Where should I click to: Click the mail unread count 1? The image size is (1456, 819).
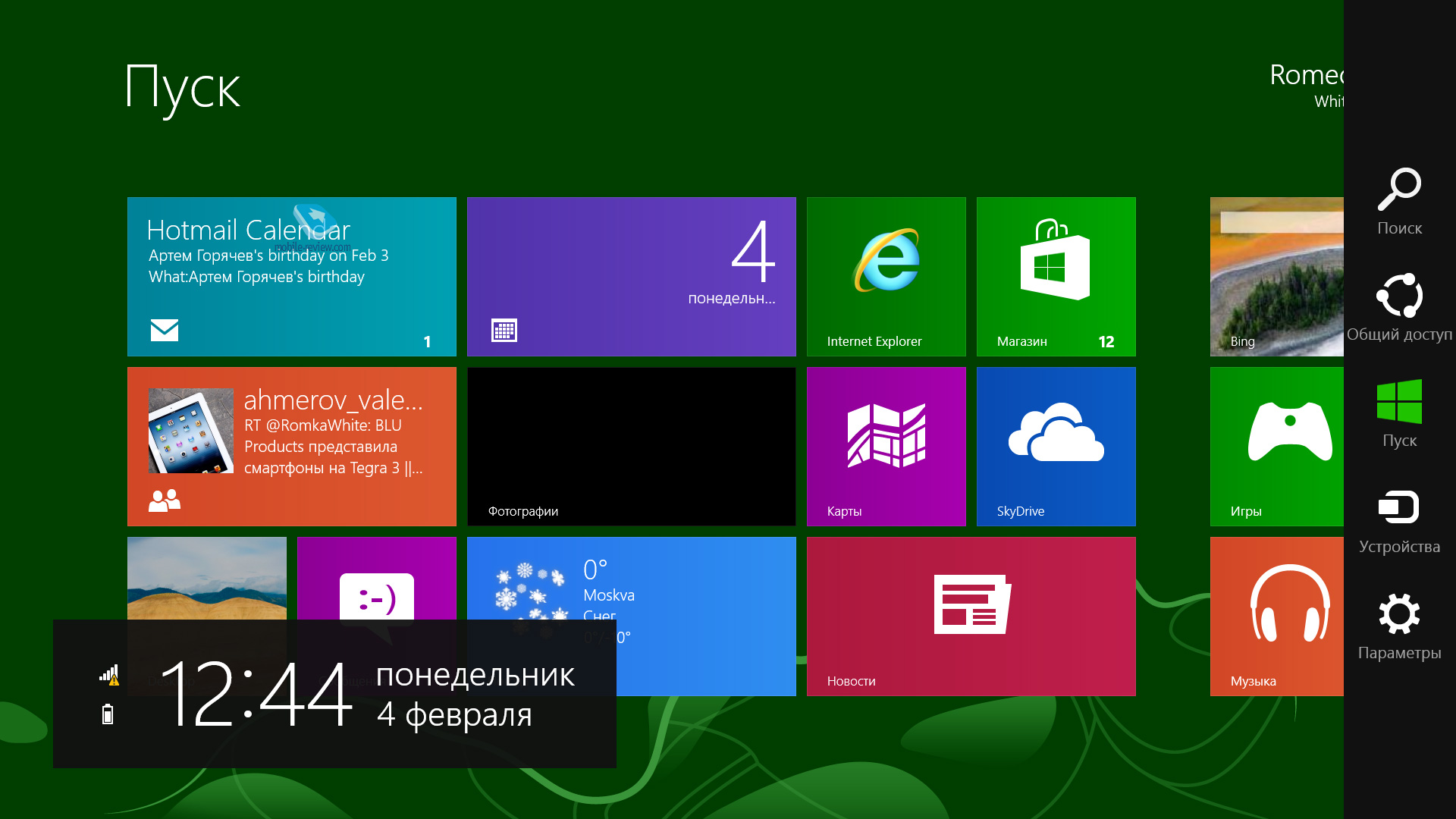pos(427,342)
